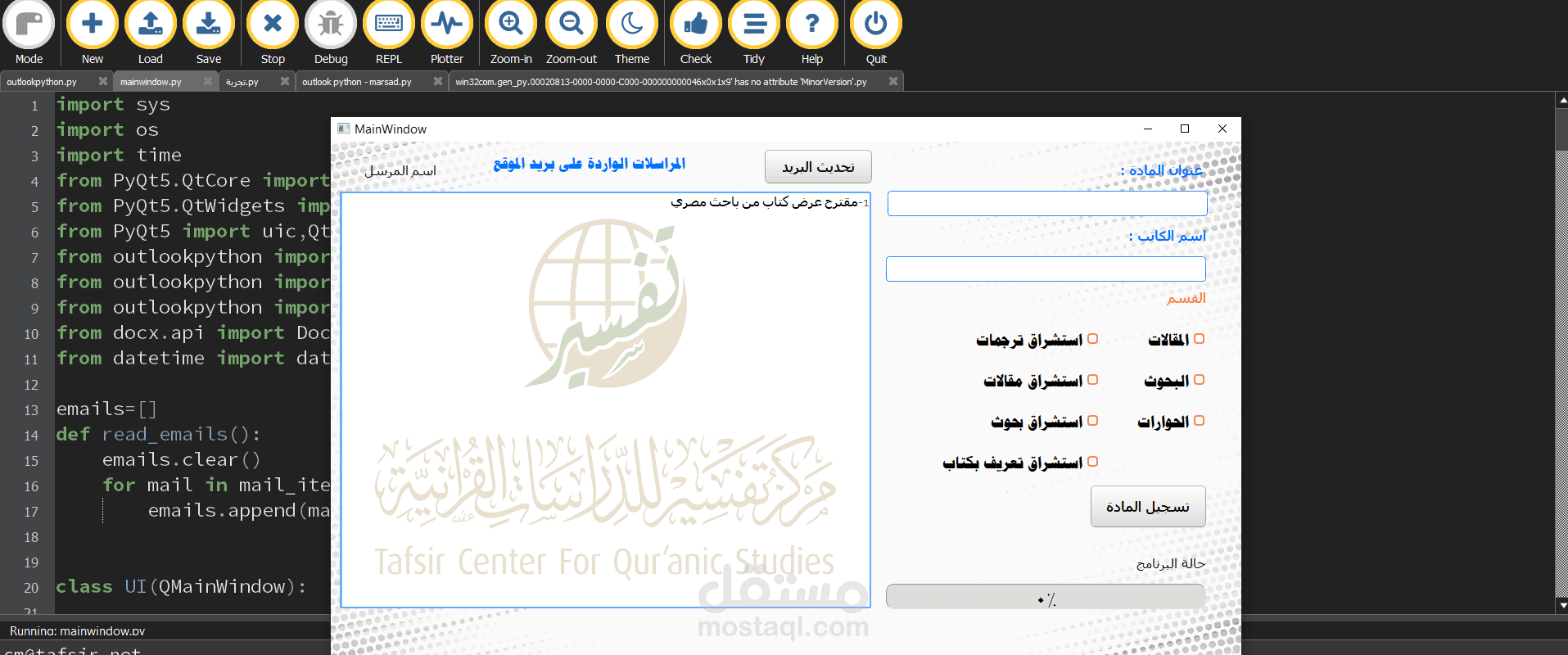Image resolution: width=1568 pixels, height=655 pixels.
Task: Quit the Mu editor
Action: (876, 34)
